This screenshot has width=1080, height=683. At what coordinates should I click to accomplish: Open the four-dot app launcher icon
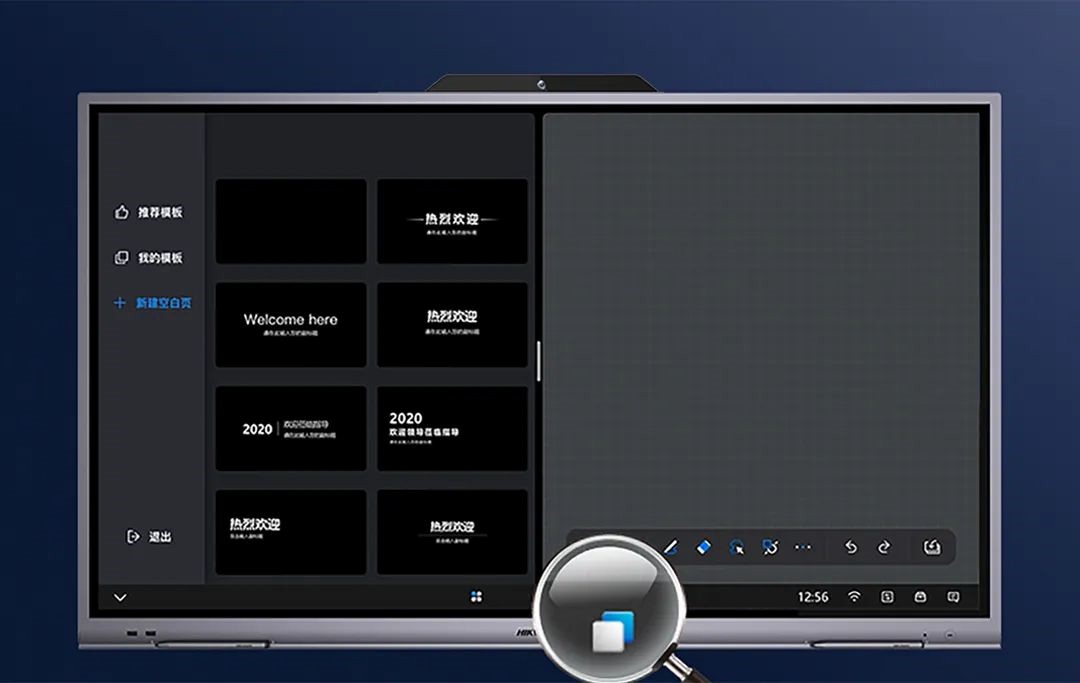coord(476,597)
